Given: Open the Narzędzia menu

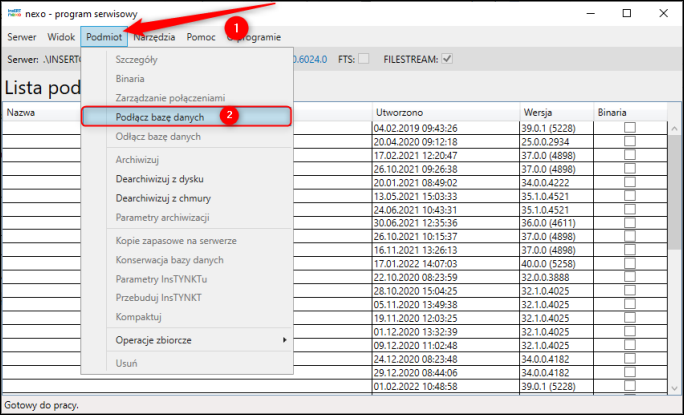Looking at the screenshot, I should coord(154,37).
